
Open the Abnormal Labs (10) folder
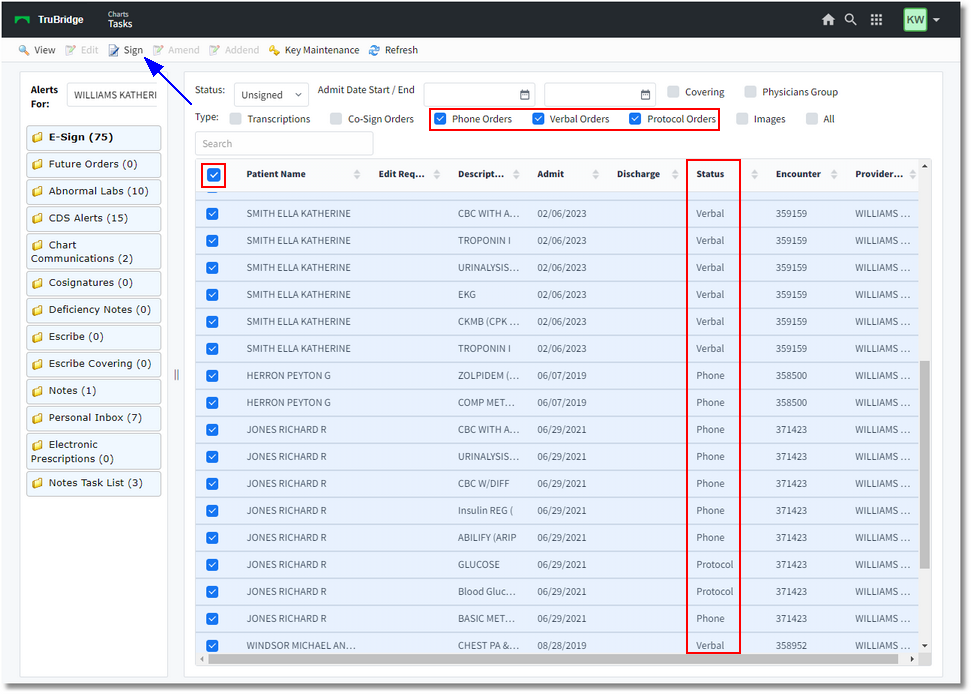[x=94, y=191]
